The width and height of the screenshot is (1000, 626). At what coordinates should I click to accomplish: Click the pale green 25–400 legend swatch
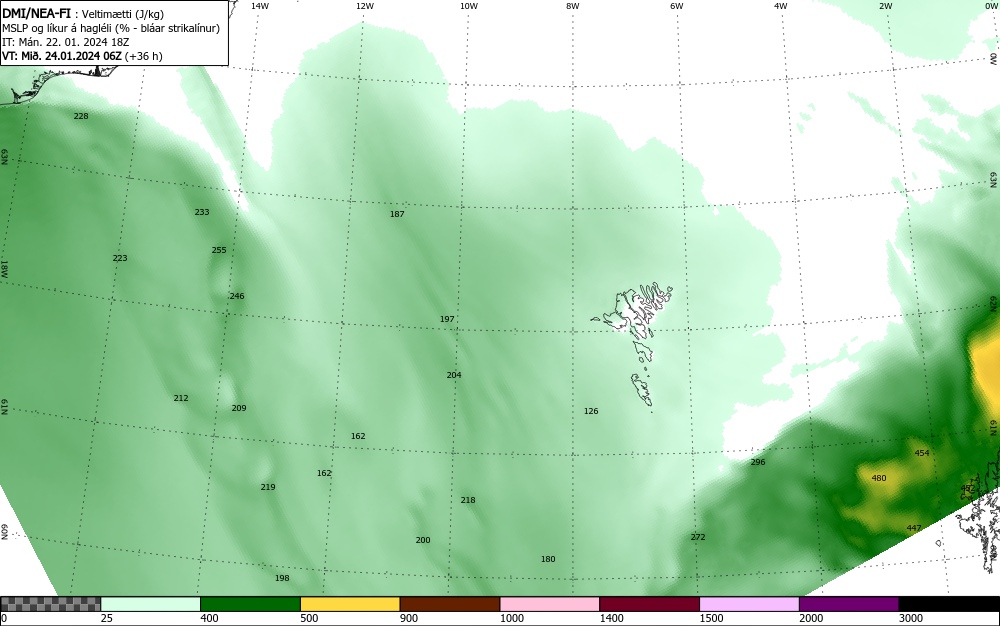(151, 604)
